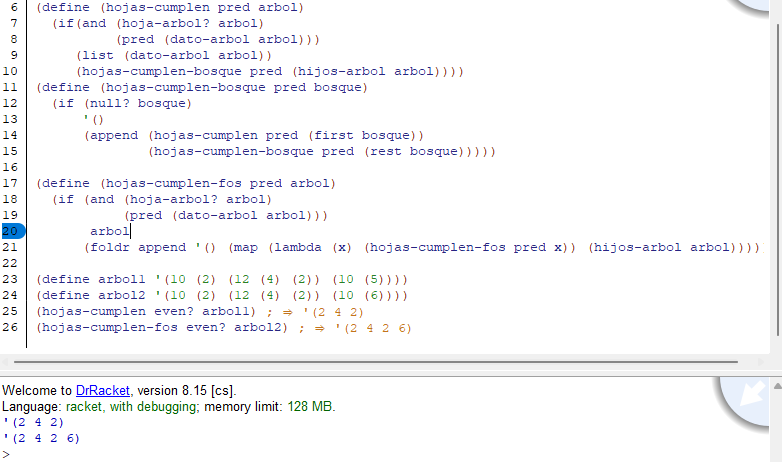782x462 pixels.
Task: Click the text "(define (hojas-cumplen pred arbol)"
Action: [170, 7]
